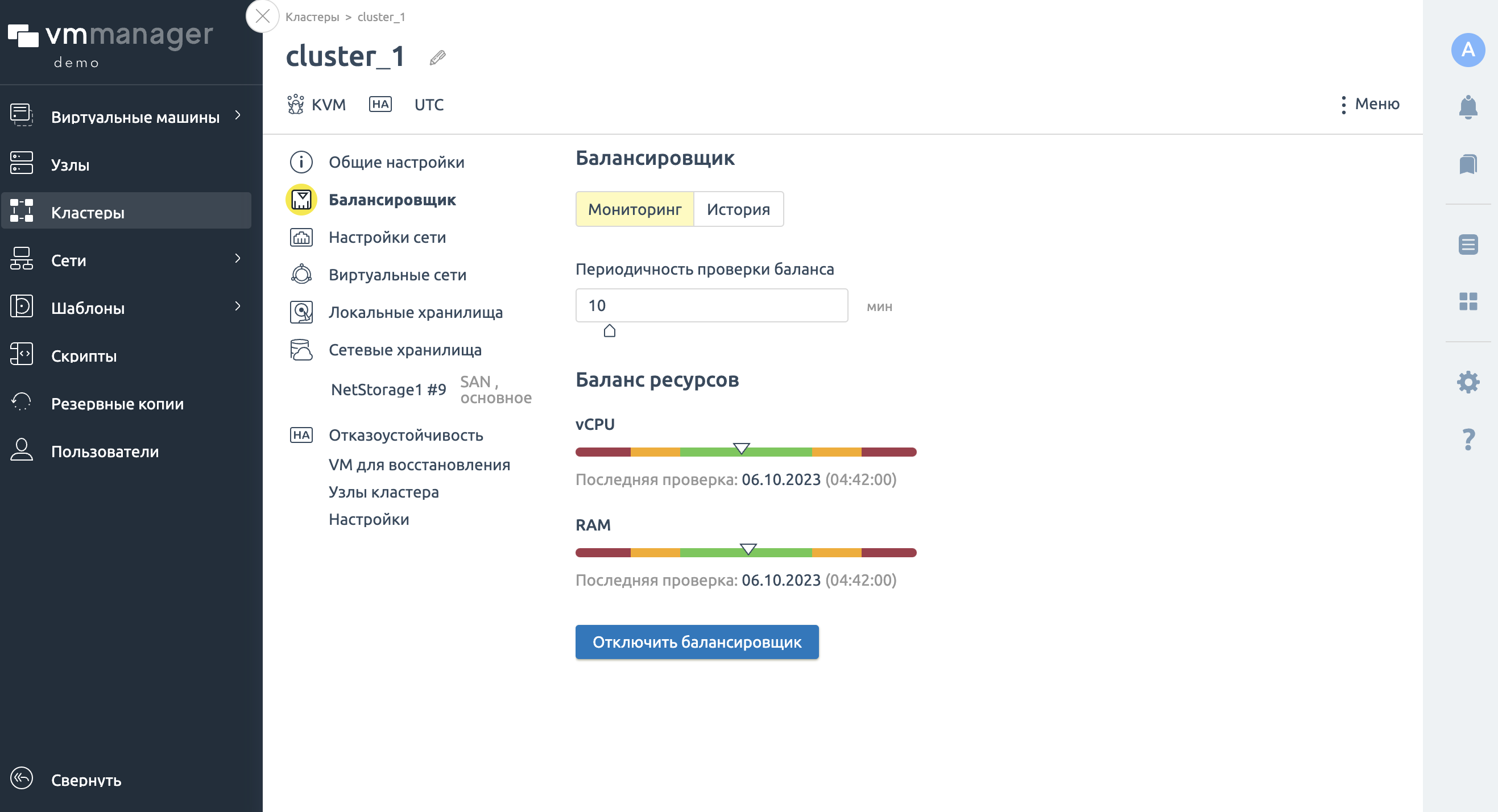Viewport: 1498px width, 812px height.
Task: Click the HA badge icon in header
Action: [380, 104]
